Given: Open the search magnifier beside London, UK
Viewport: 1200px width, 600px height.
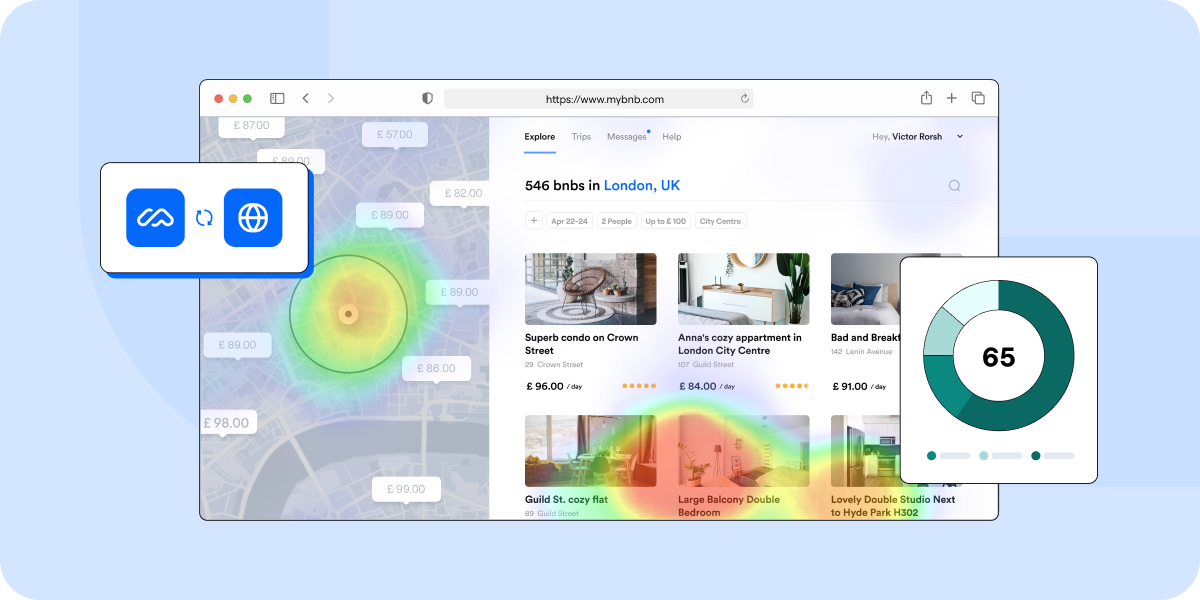Looking at the screenshot, I should coord(954,185).
